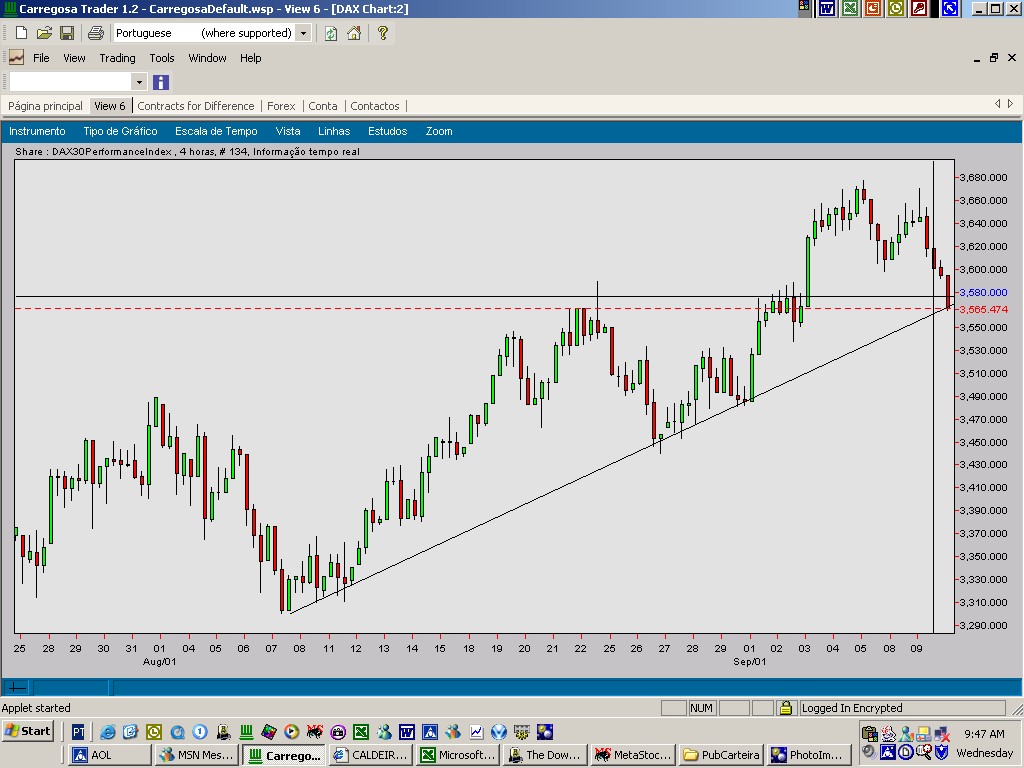The height and width of the screenshot is (768, 1024).
Task: Click the red 3,565.474 price label
Action: pyautogui.click(x=984, y=310)
